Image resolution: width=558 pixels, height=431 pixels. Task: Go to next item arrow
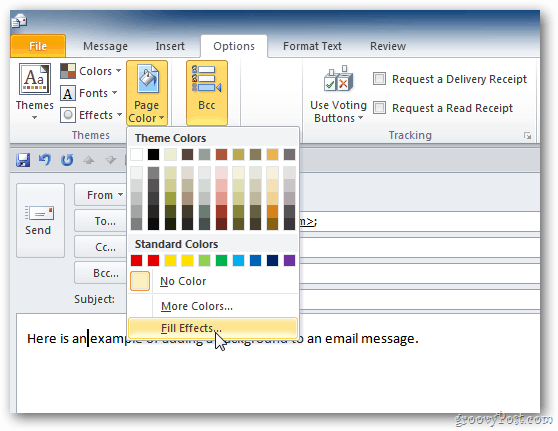[111, 160]
